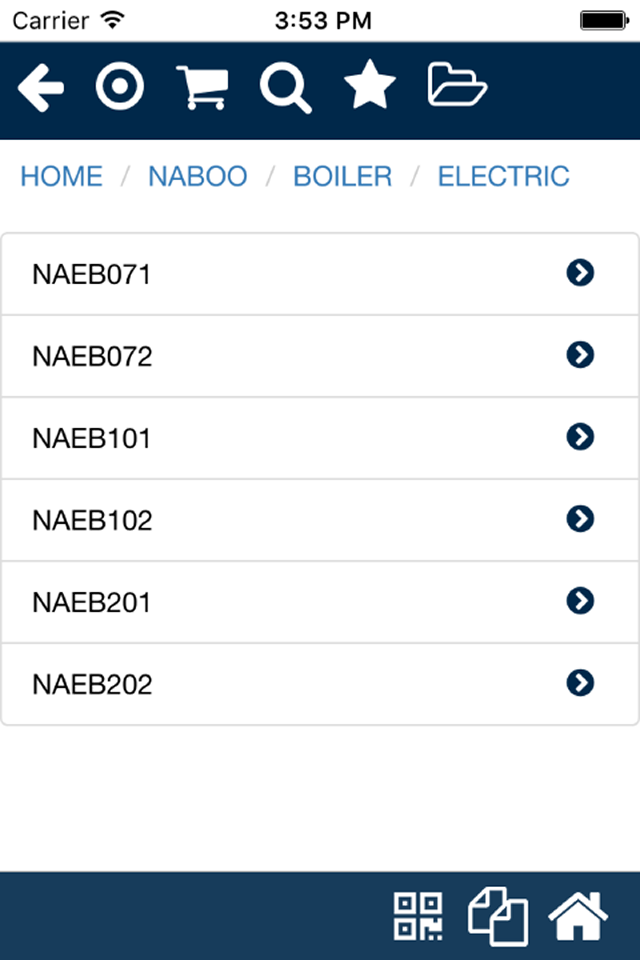640x960 pixels.
Task: Open search with magnifier icon
Action: 286,89
